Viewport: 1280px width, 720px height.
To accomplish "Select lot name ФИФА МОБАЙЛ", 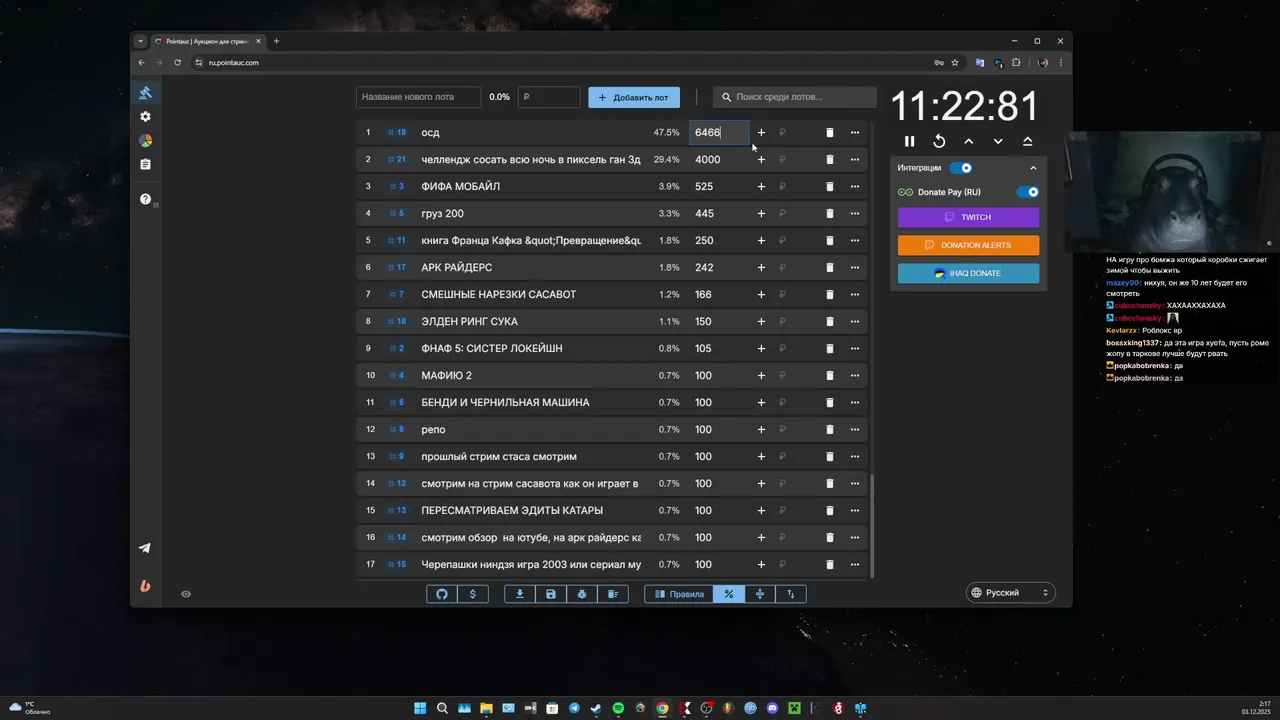I will [x=461, y=186].
